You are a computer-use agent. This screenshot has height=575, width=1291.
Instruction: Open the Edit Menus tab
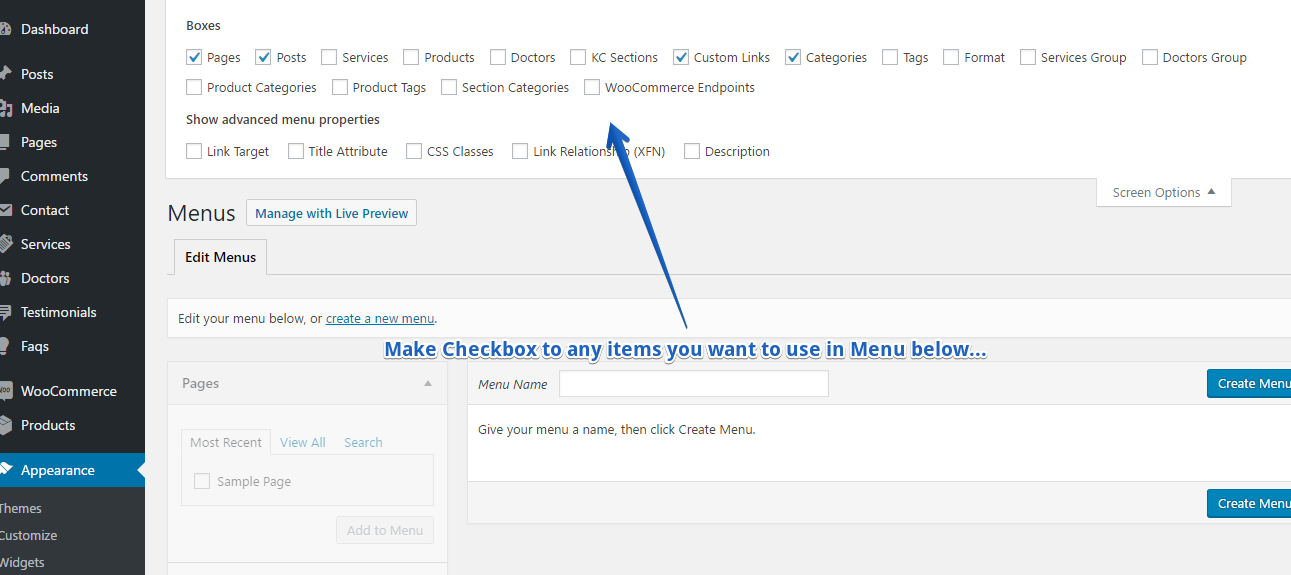(x=220, y=257)
